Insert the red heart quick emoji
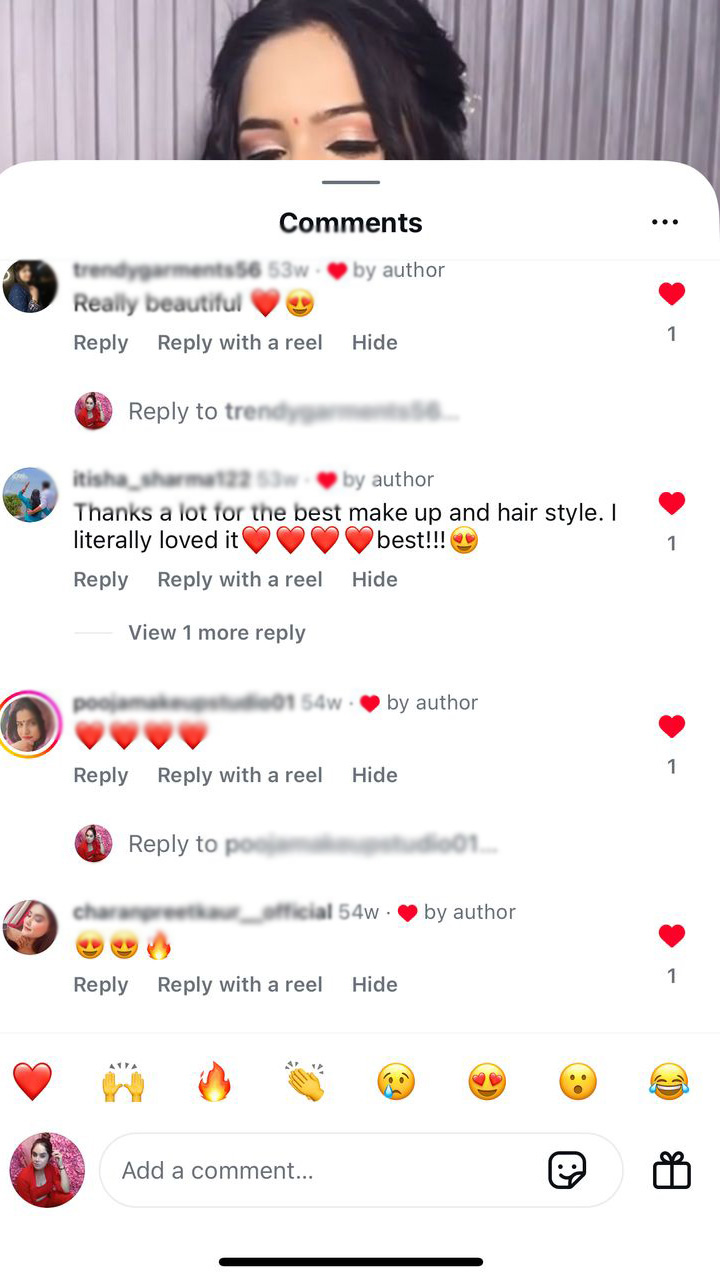This screenshot has height=1280, width=720. [x=32, y=1082]
